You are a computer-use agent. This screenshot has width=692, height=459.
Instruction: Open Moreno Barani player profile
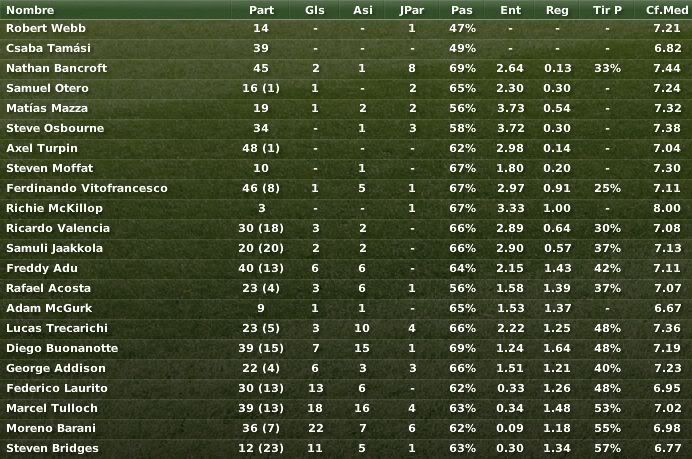pyautogui.click(x=51, y=428)
